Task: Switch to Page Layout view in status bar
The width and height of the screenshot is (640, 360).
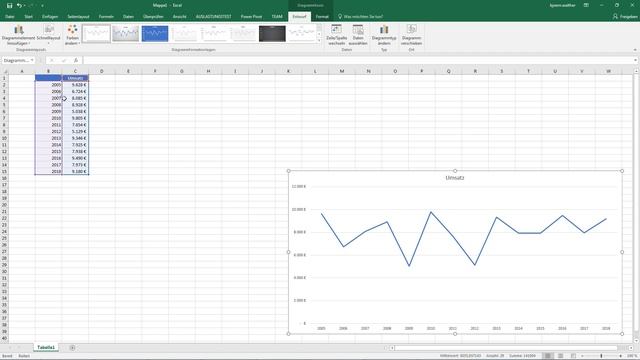Action: point(560,356)
